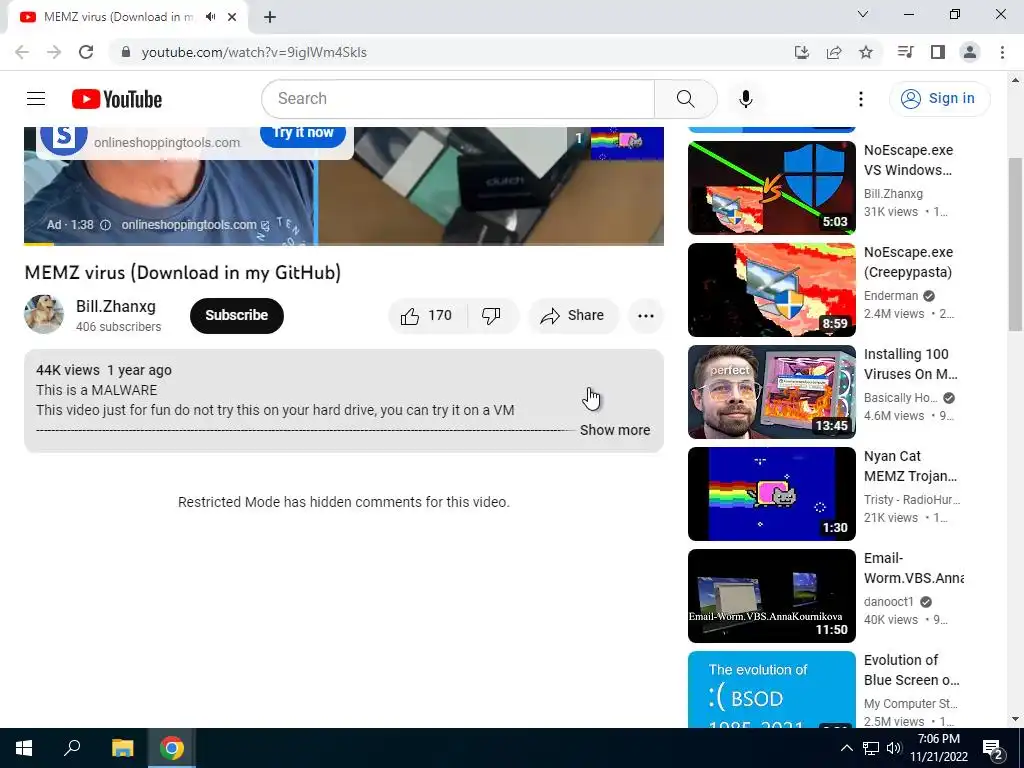Open NoEscape.exe (Creepypasta) thumbnail

pos(771,290)
